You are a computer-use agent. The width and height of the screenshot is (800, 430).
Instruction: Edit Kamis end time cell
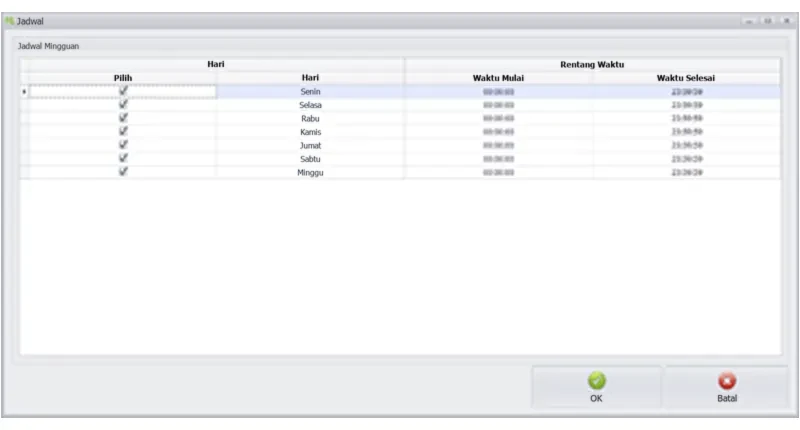tap(686, 132)
